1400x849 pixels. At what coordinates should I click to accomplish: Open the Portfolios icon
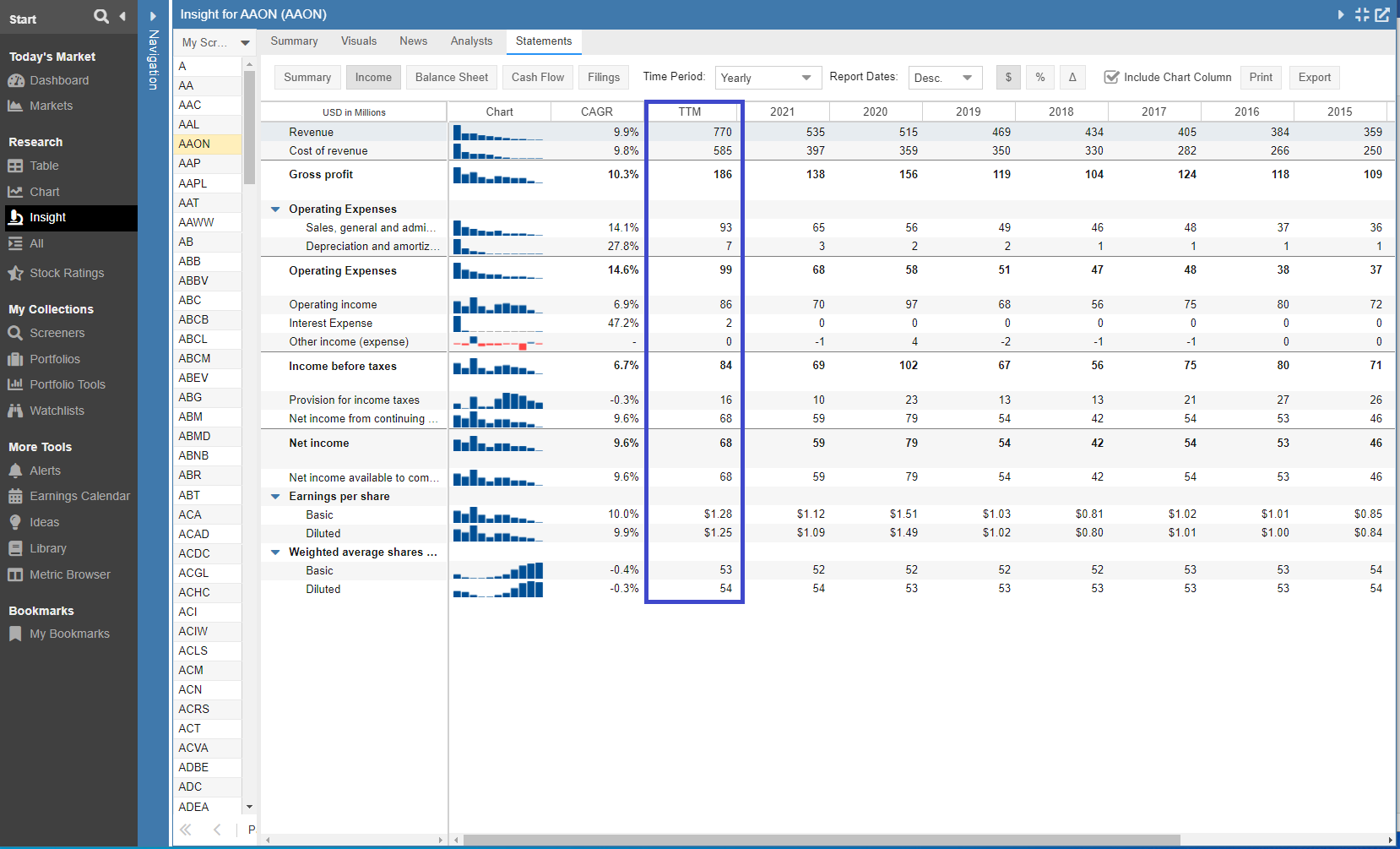[x=15, y=359]
